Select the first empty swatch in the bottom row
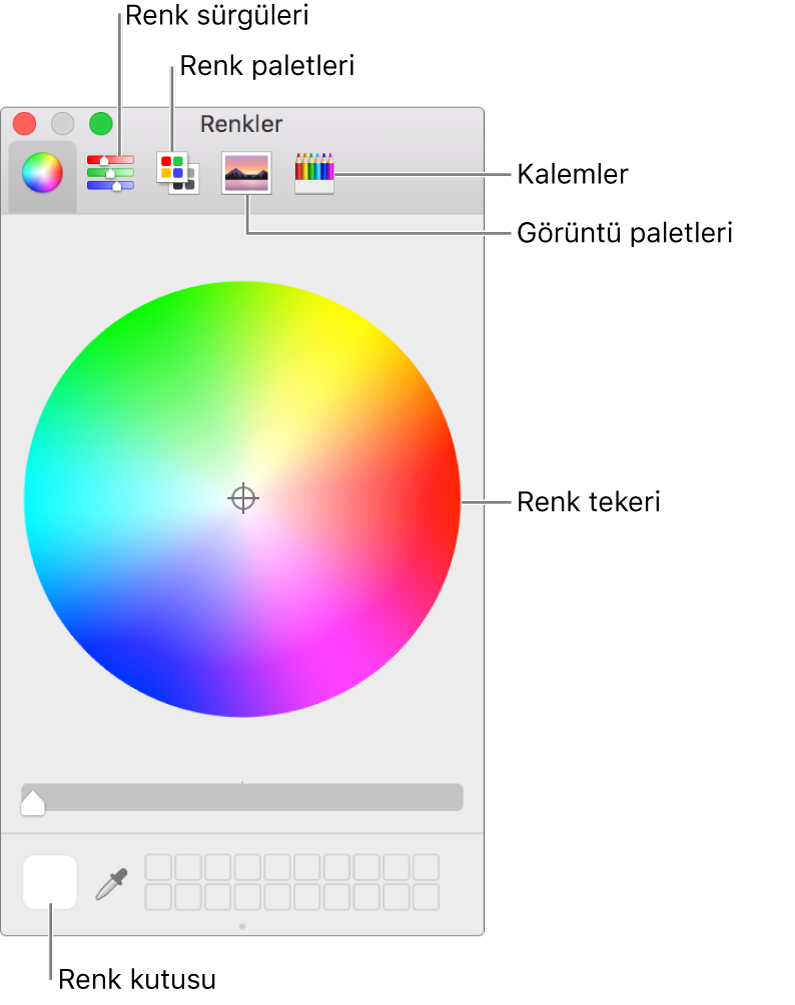Viewport: 795px width, 1005px height. (158, 897)
